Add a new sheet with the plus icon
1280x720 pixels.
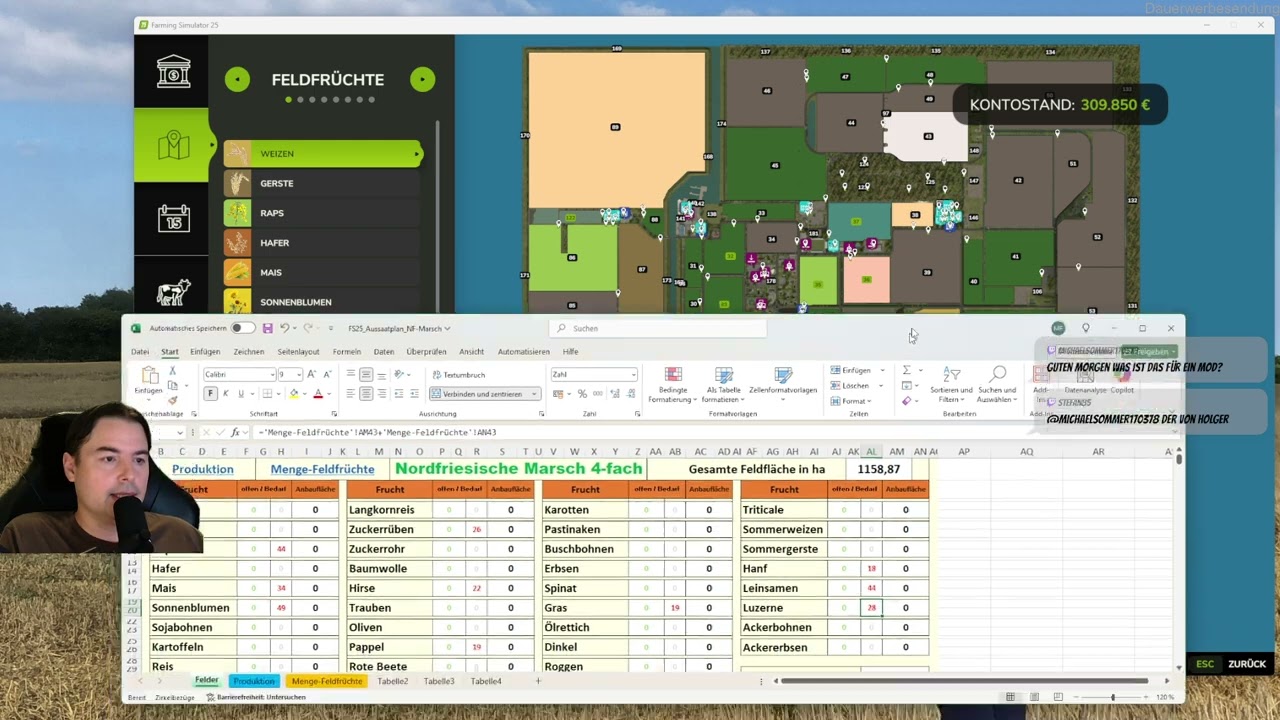click(x=537, y=681)
